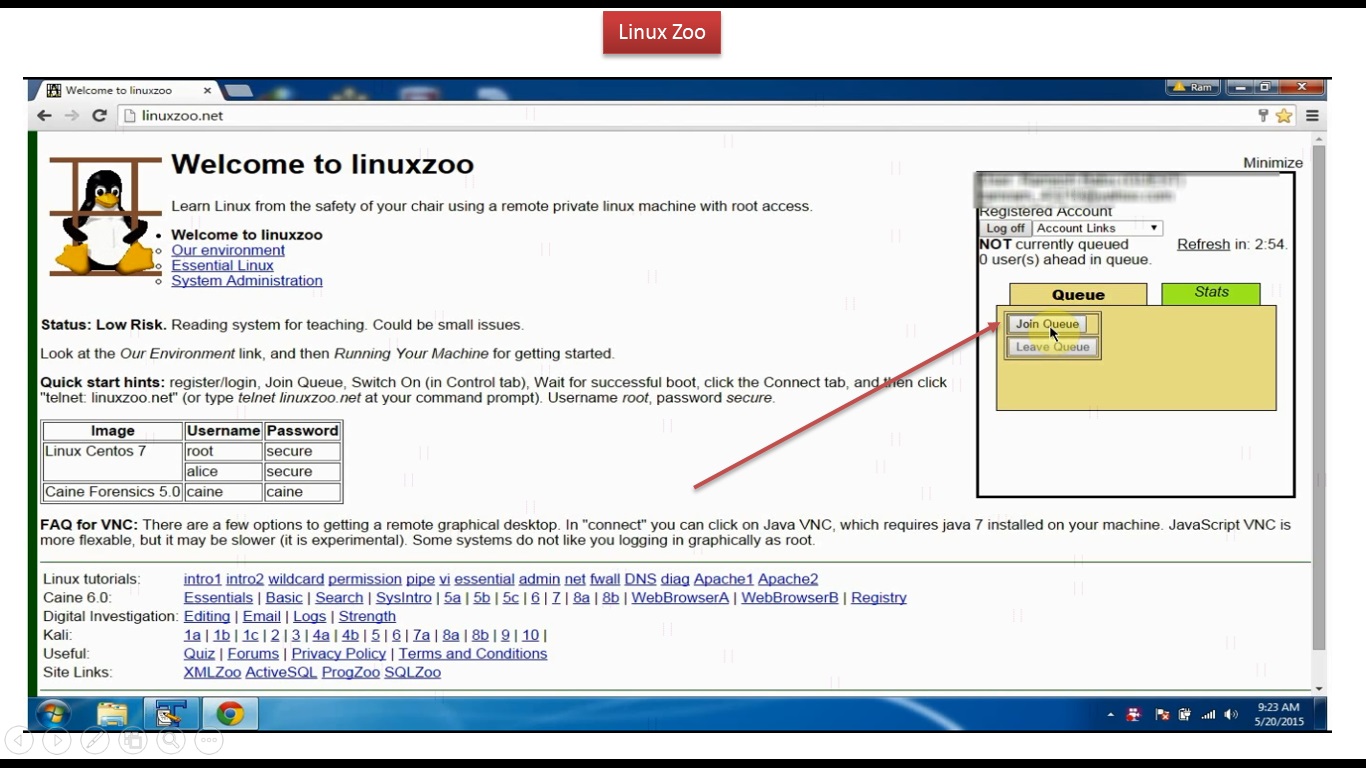Open the Chrome hamburger menu
Viewport: 1366px width, 768px height.
[x=1312, y=116]
